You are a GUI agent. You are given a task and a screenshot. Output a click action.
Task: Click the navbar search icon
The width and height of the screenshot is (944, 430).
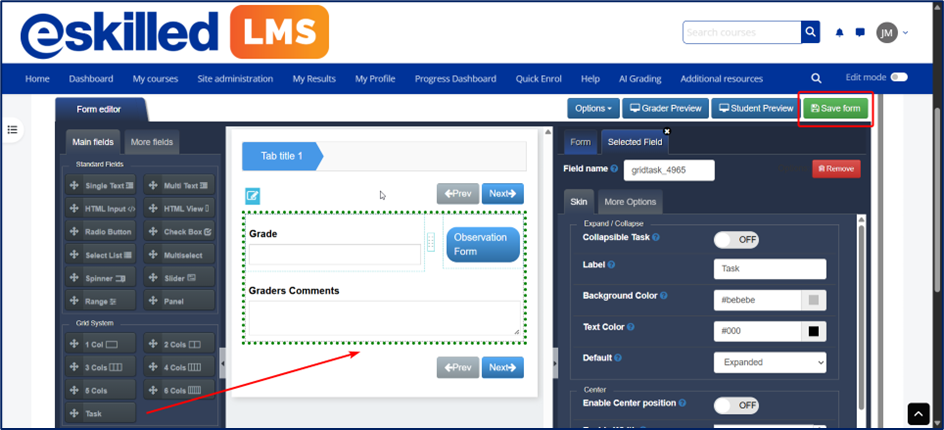(817, 78)
